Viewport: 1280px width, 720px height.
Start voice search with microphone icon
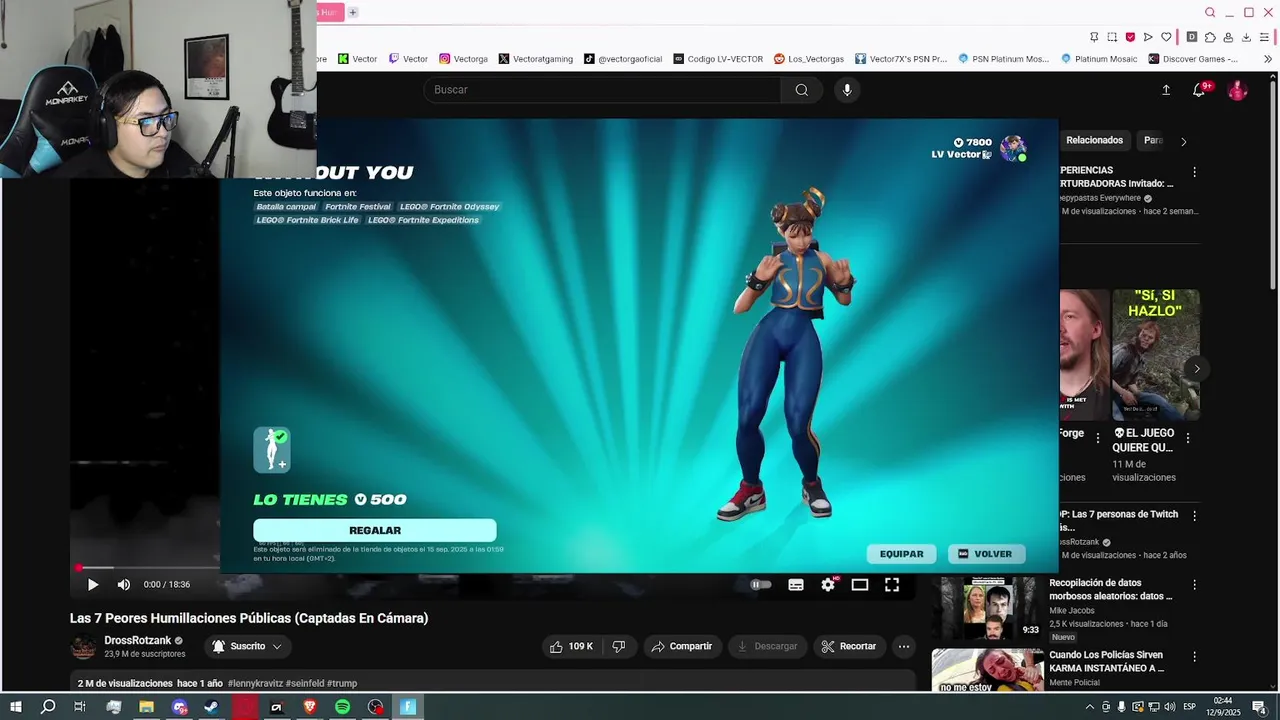[847, 90]
